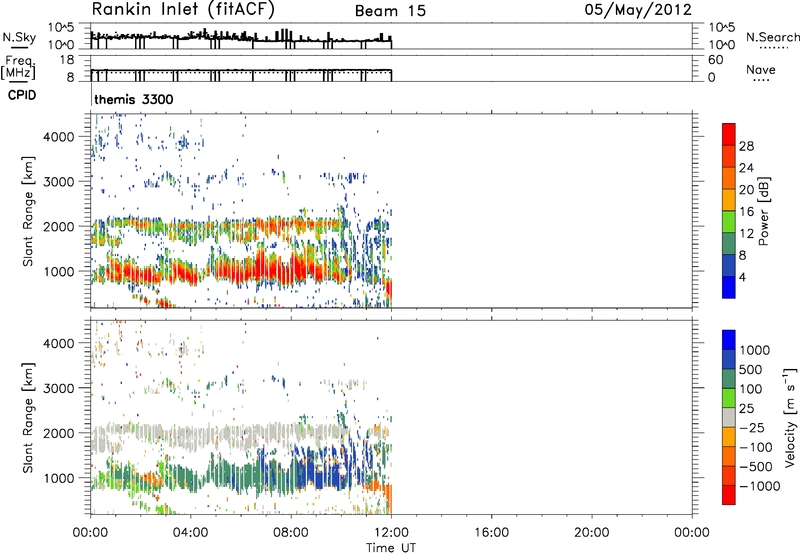
Task: Click the 'Nave' legend label
Action: coord(761,70)
